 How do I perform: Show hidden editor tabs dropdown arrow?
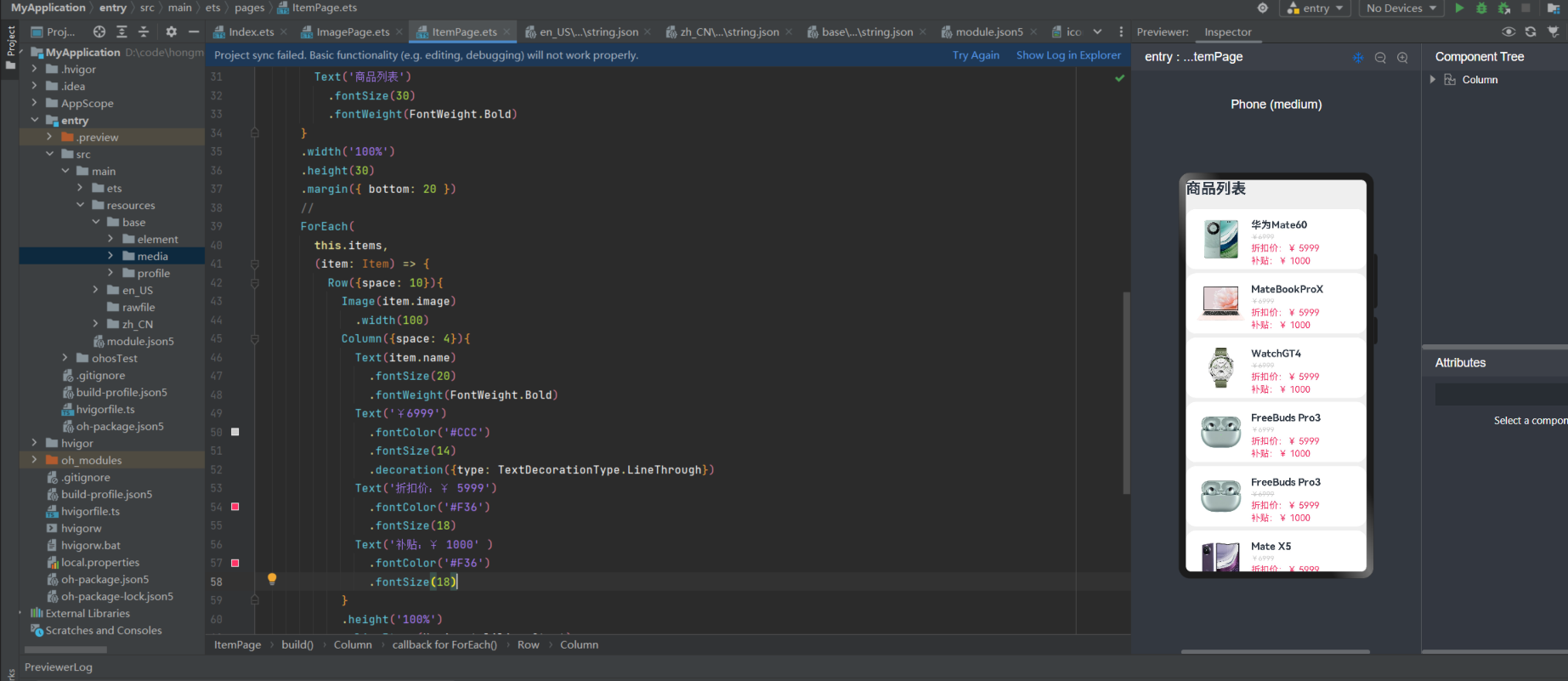point(1097,31)
